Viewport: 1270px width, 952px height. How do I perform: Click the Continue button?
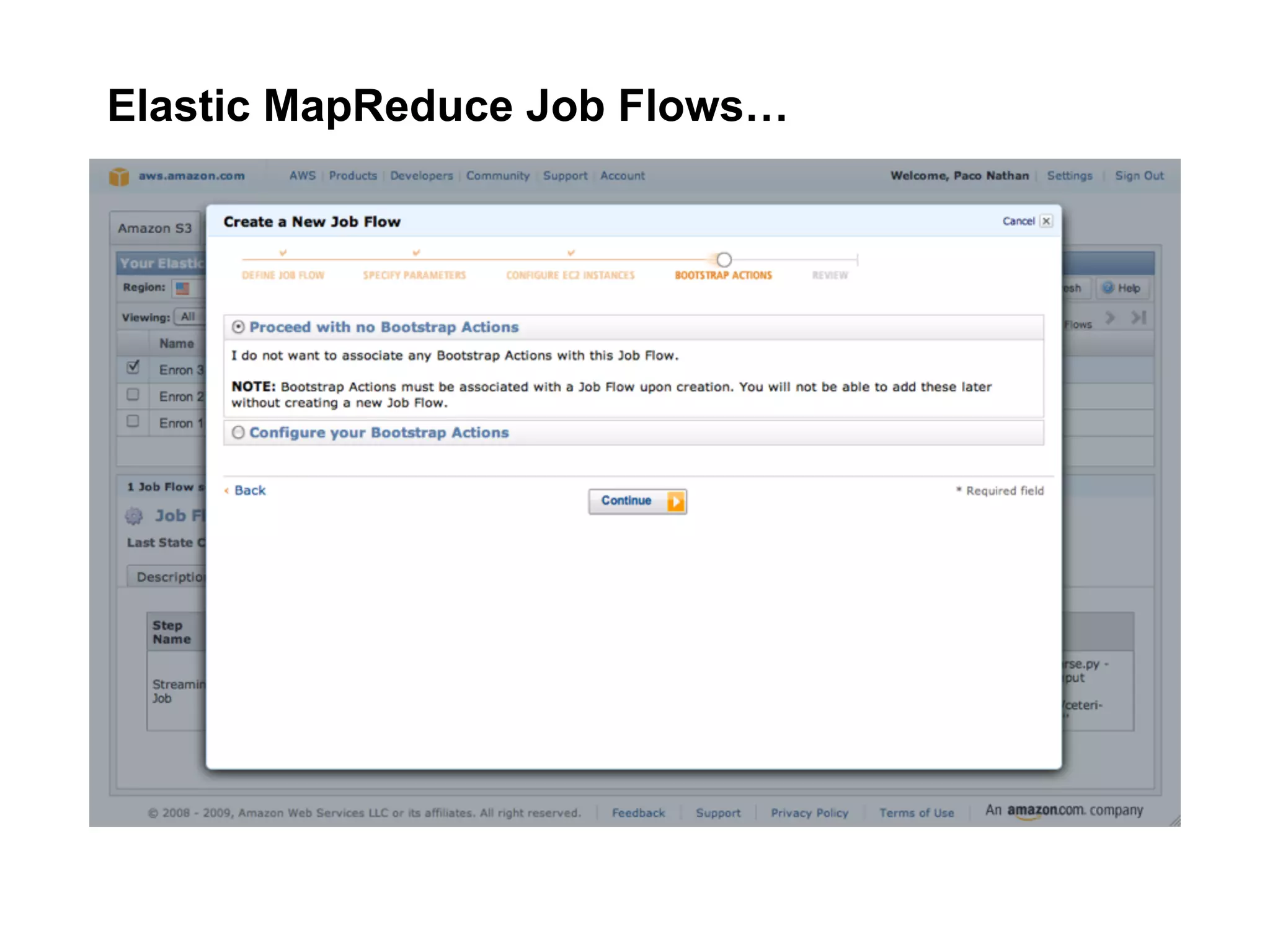click(637, 501)
